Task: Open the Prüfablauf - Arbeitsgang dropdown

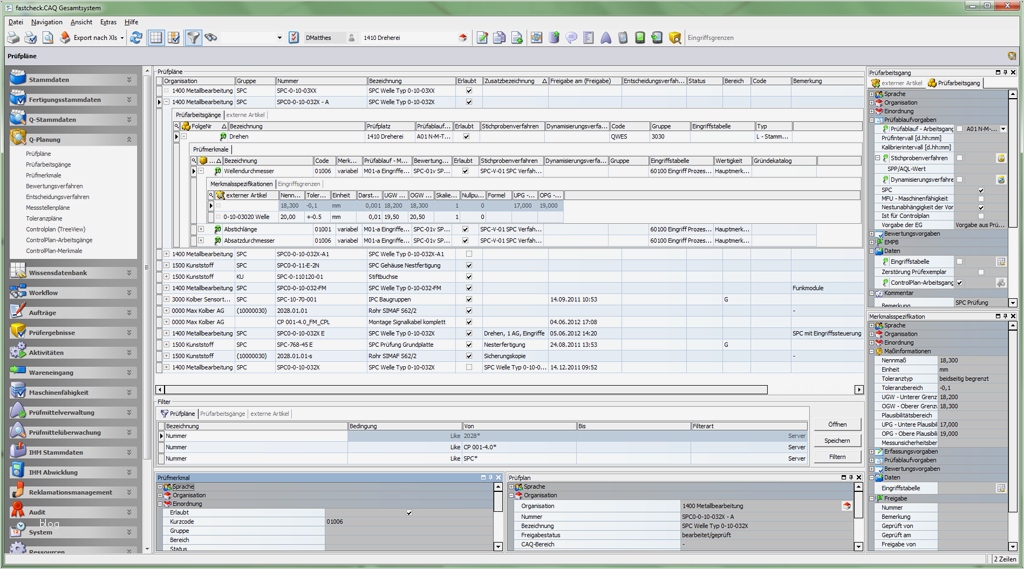Action: coord(1003,129)
